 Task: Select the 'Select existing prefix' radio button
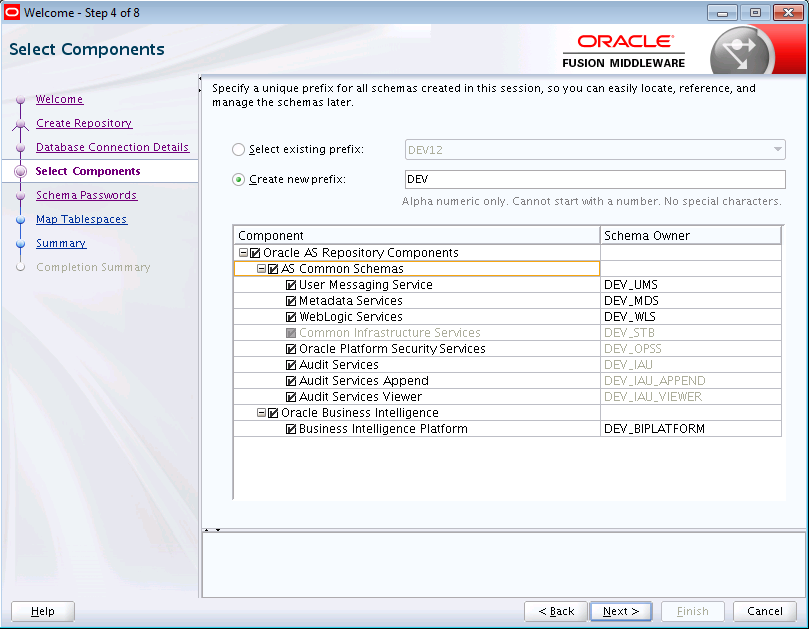[238, 150]
